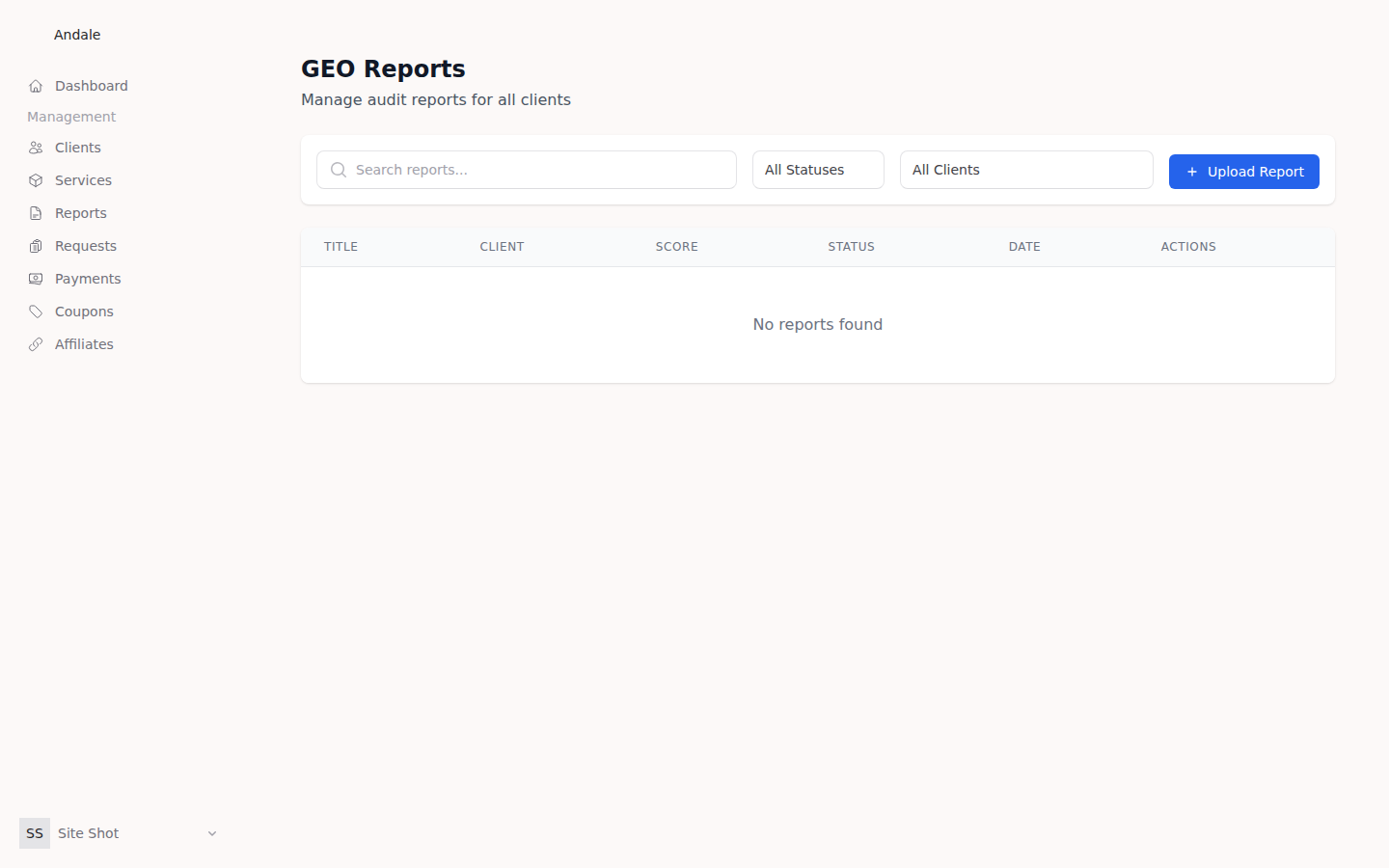The width and height of the screenshot is (1389, 868).
Task: Click the "No reports found" message
Action: 818,325
